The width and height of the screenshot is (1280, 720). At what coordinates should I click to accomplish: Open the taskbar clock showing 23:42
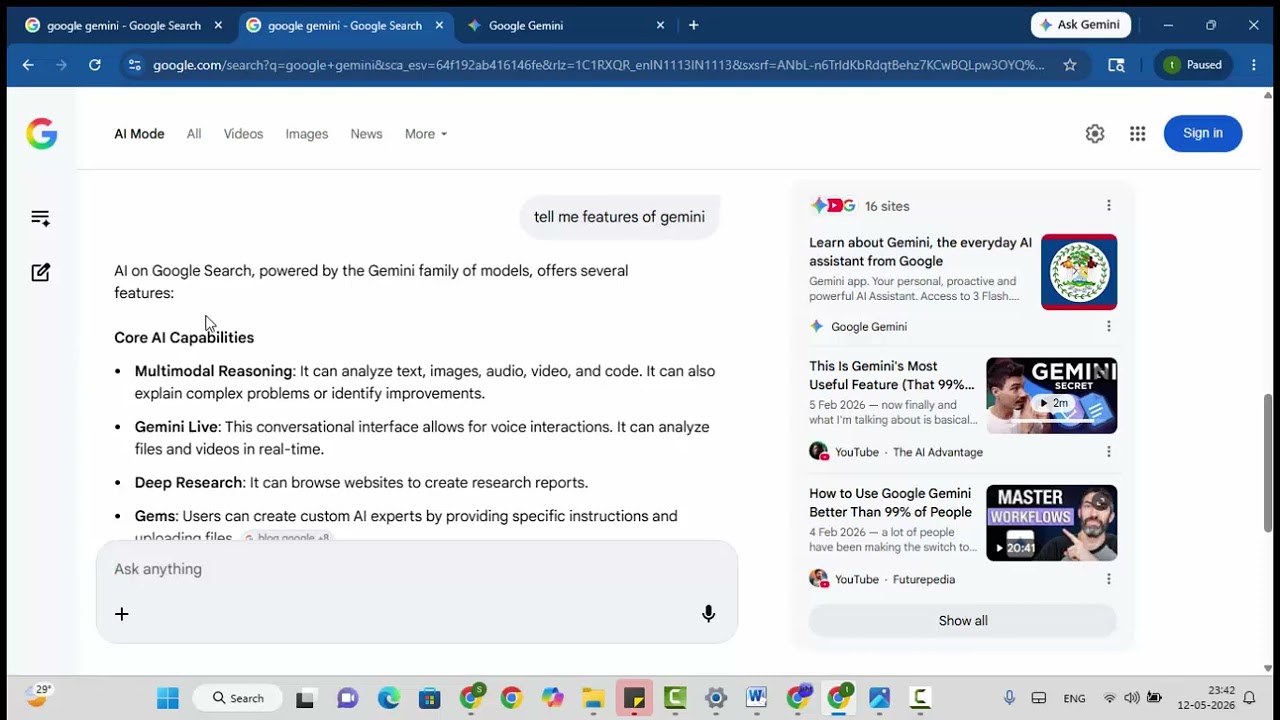[1206, 698]
